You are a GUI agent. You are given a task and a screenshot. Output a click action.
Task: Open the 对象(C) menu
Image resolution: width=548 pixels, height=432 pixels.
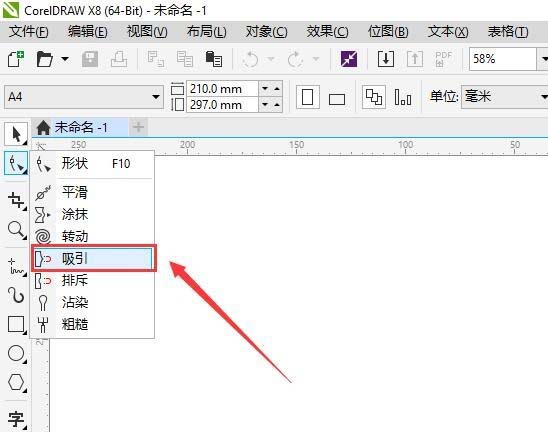click(267, 32)
